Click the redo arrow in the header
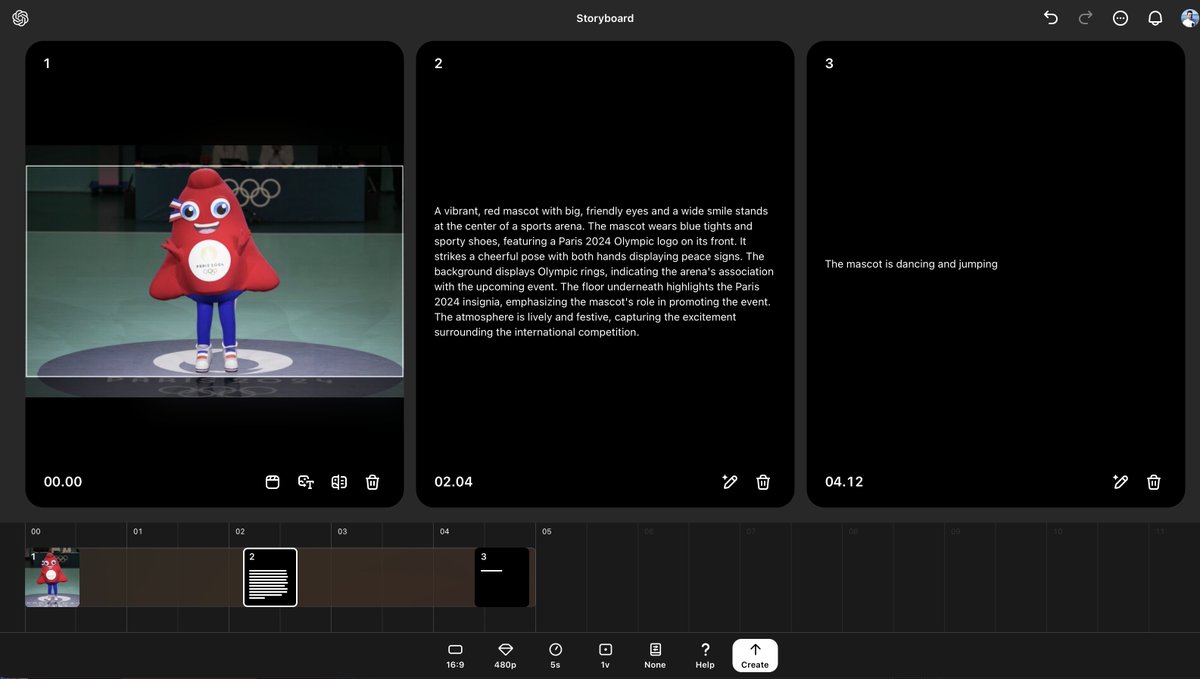1200x679 pixels. click(x=1086, y=18)
